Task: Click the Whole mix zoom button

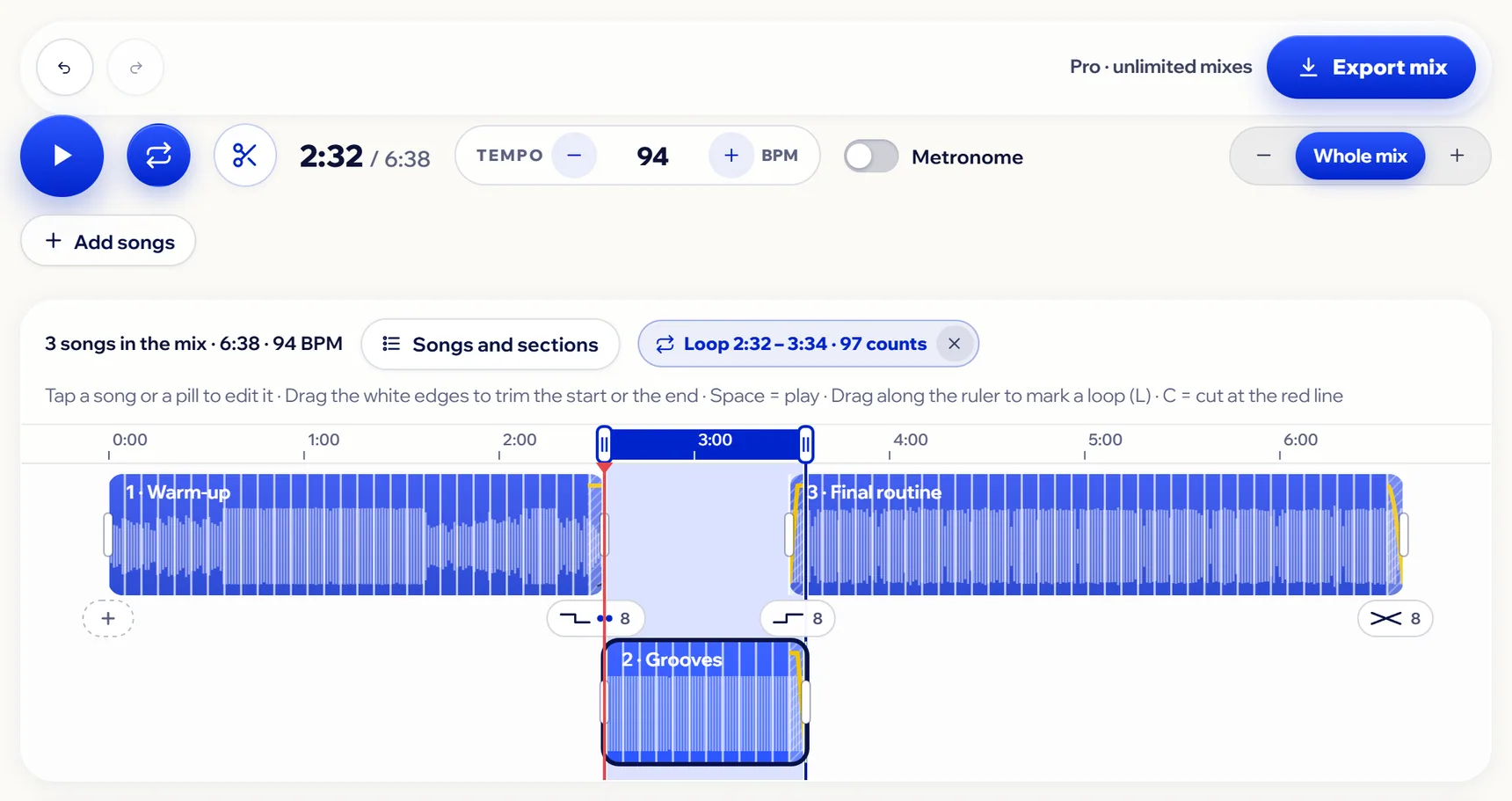Action: (x=1360, y=156)
